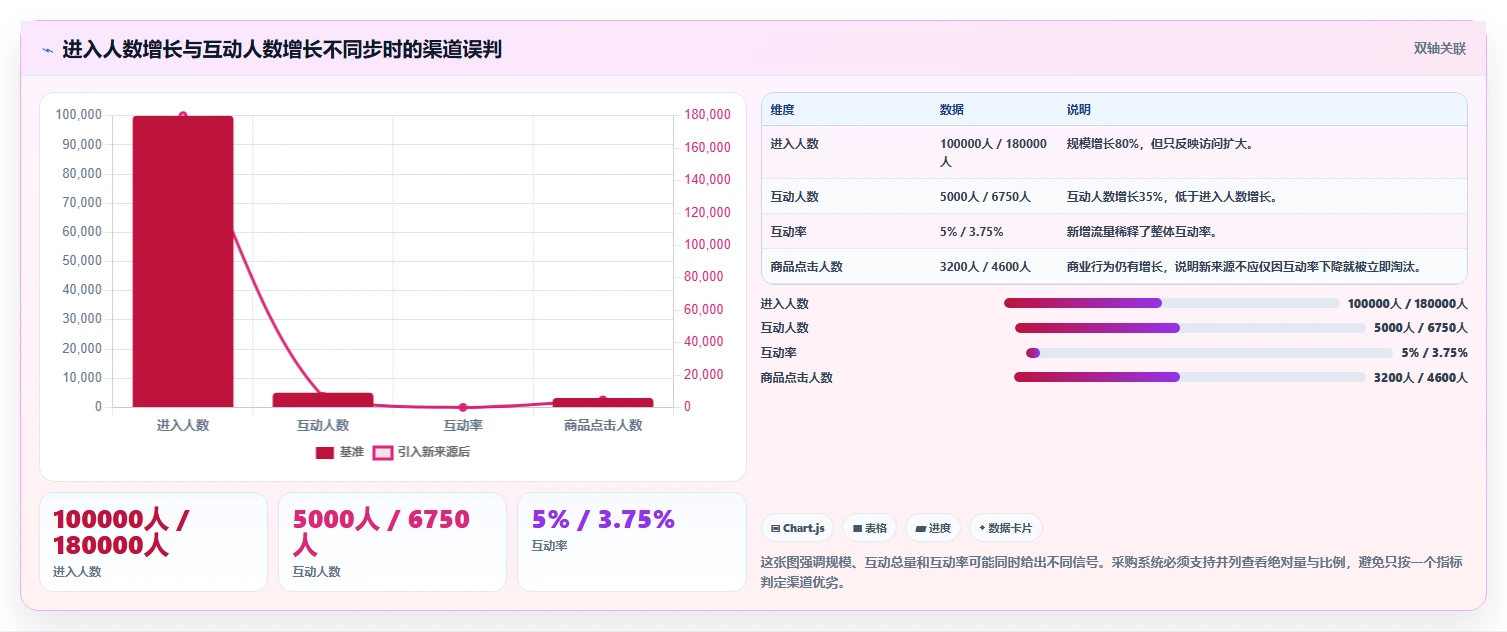The height and width of the screenshot is (632, 1507).
Task: Toggle the 引入新来源后 legend item
Action: (x=421, y=453)
